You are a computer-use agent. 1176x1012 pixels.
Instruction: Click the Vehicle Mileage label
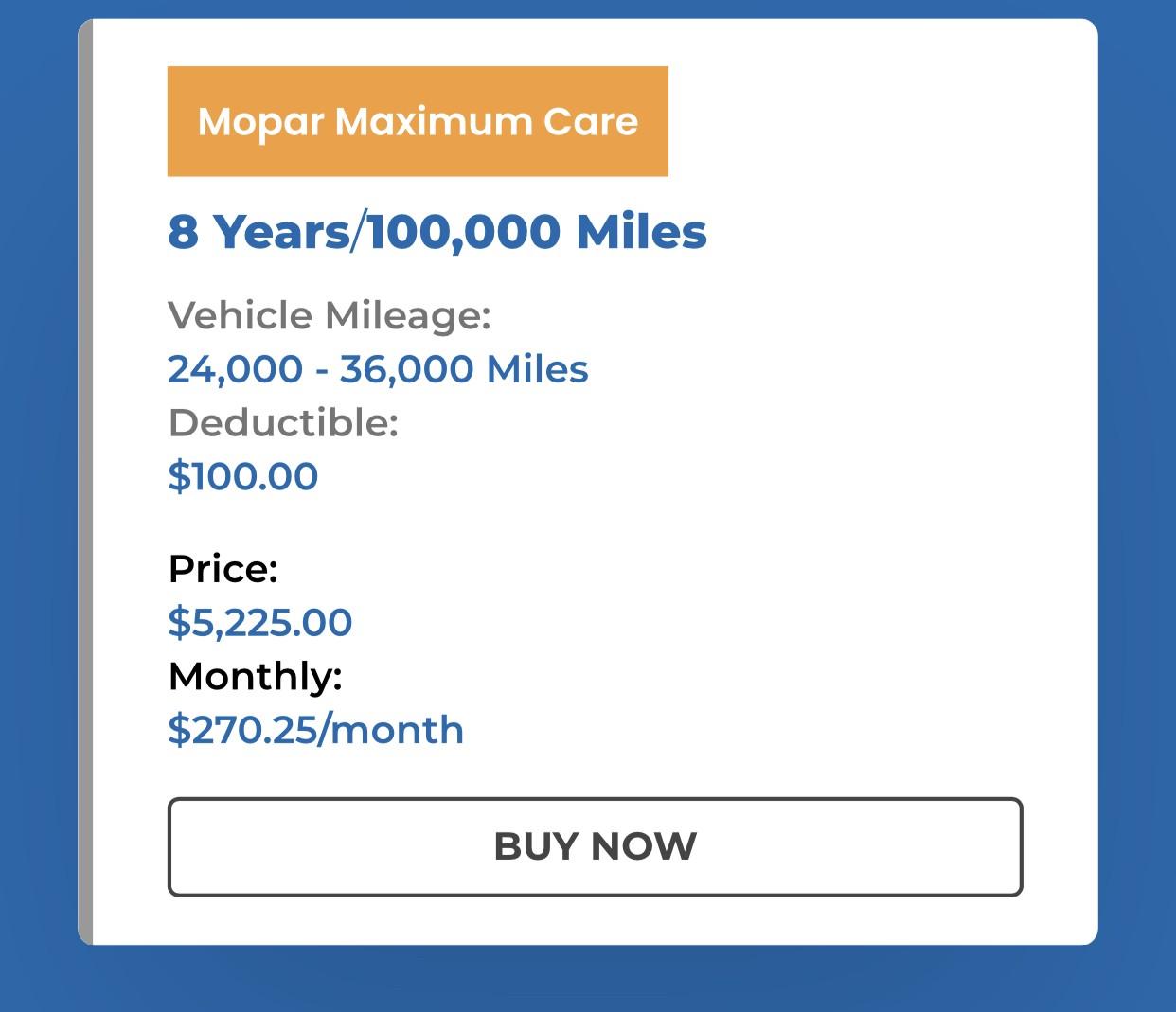click(330, 315)
